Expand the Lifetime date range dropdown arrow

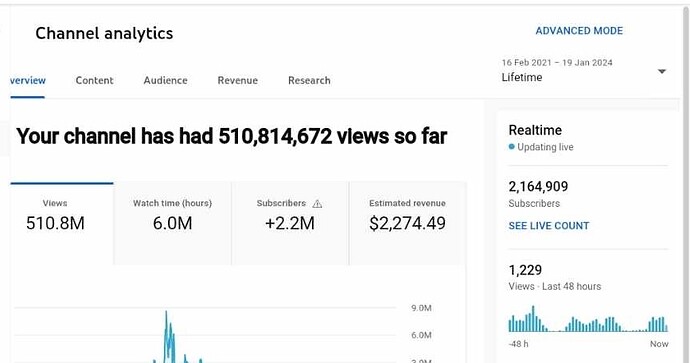(x=661, y=71)
